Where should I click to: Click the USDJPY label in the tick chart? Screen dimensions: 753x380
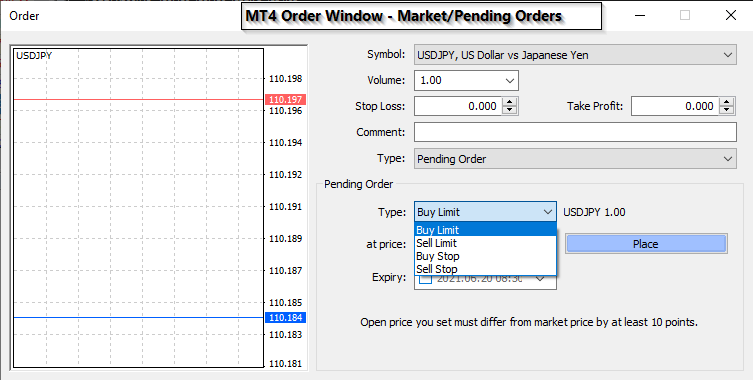(34, 56)
